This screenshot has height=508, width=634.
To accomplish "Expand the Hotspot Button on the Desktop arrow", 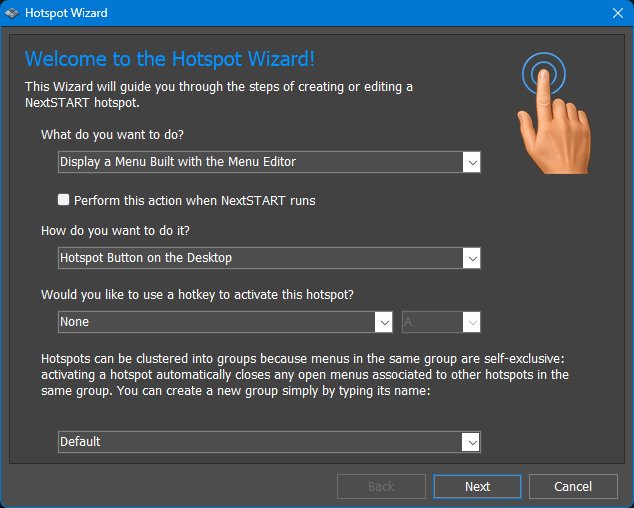I will (x=471, y=258).
